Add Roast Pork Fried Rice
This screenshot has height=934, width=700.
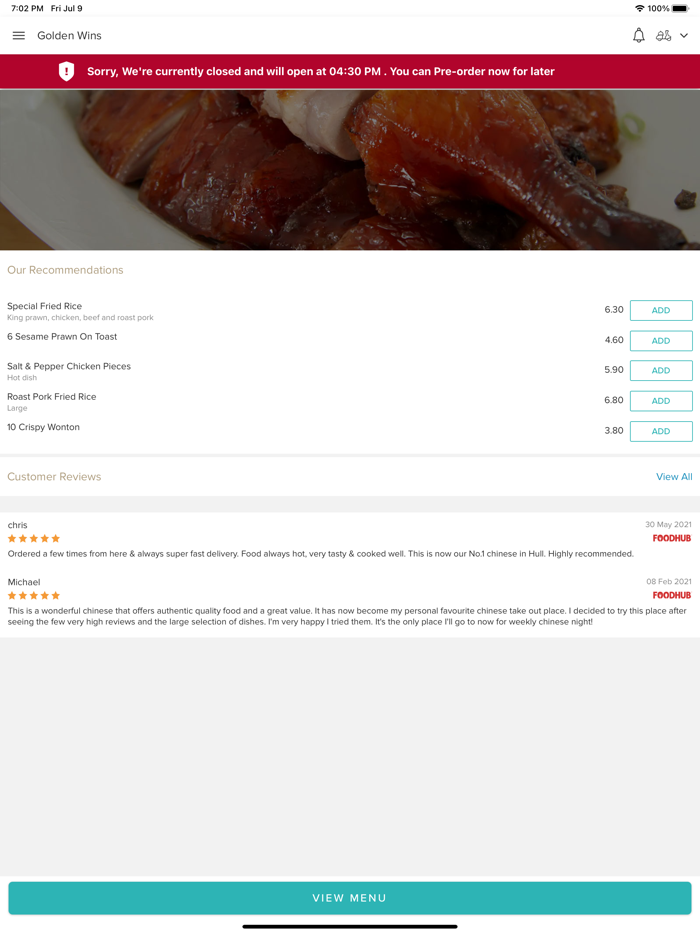click(x=660, y=400)
